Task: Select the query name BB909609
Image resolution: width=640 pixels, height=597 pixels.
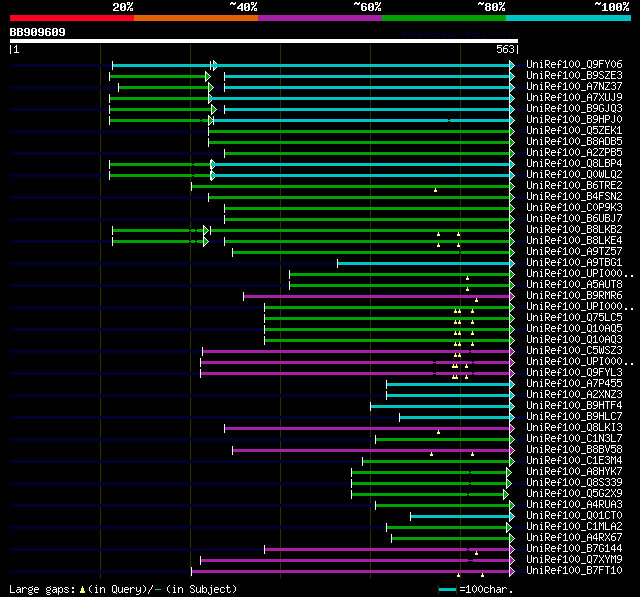Action: click(x=38, y=32)
